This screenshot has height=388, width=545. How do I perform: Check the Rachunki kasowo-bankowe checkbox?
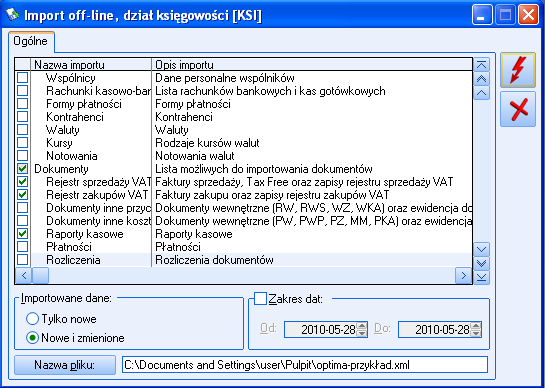(x=23, y=91)
